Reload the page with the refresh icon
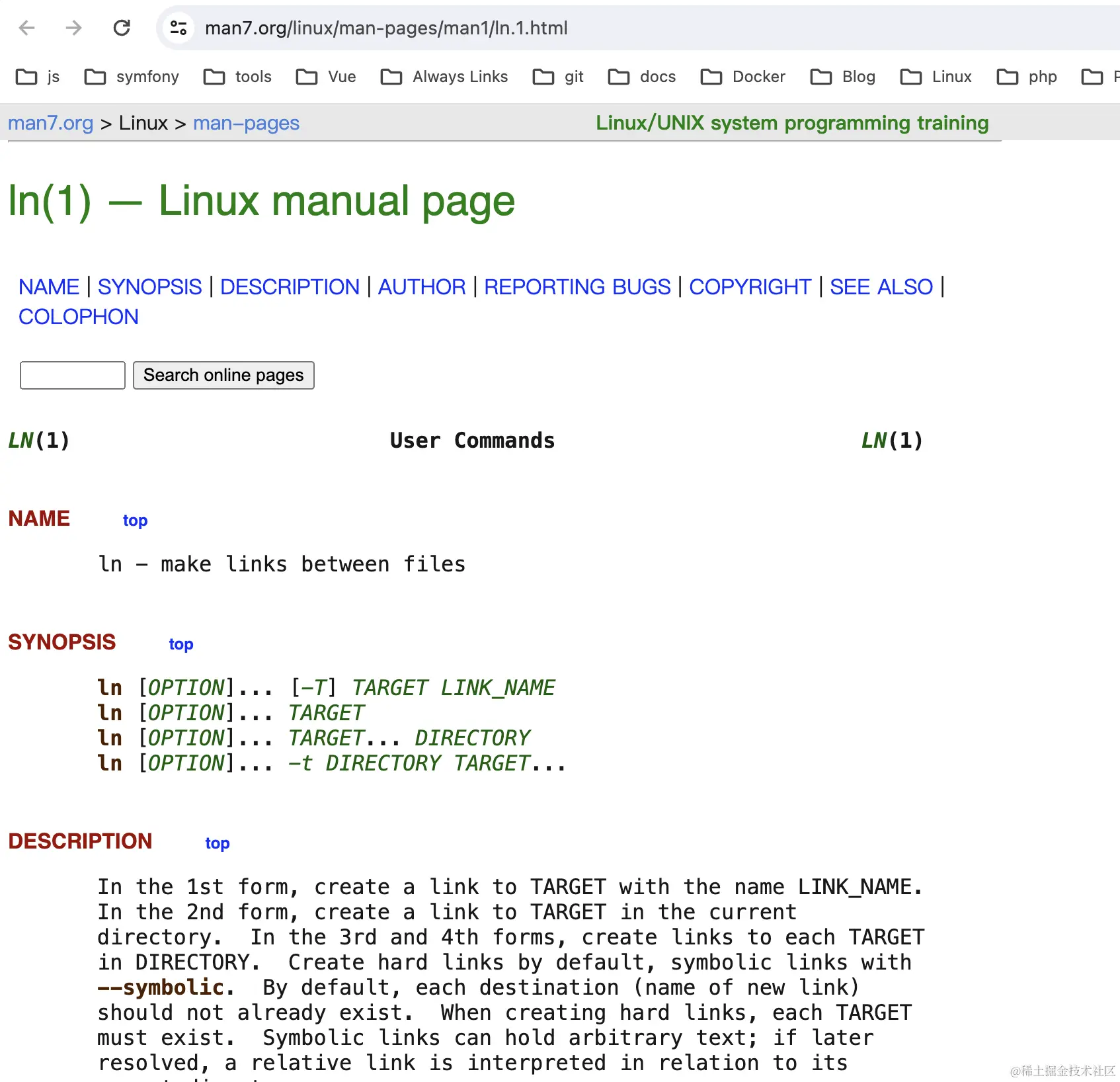 (x=122, y=28)
